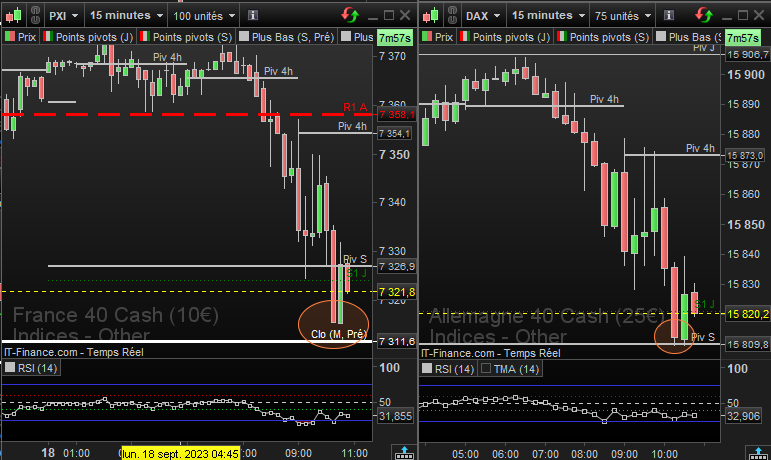Click IT-Finance.com - Temps Réel in DAX window
This screenshot has height=460, width=771.
point(491,353)
